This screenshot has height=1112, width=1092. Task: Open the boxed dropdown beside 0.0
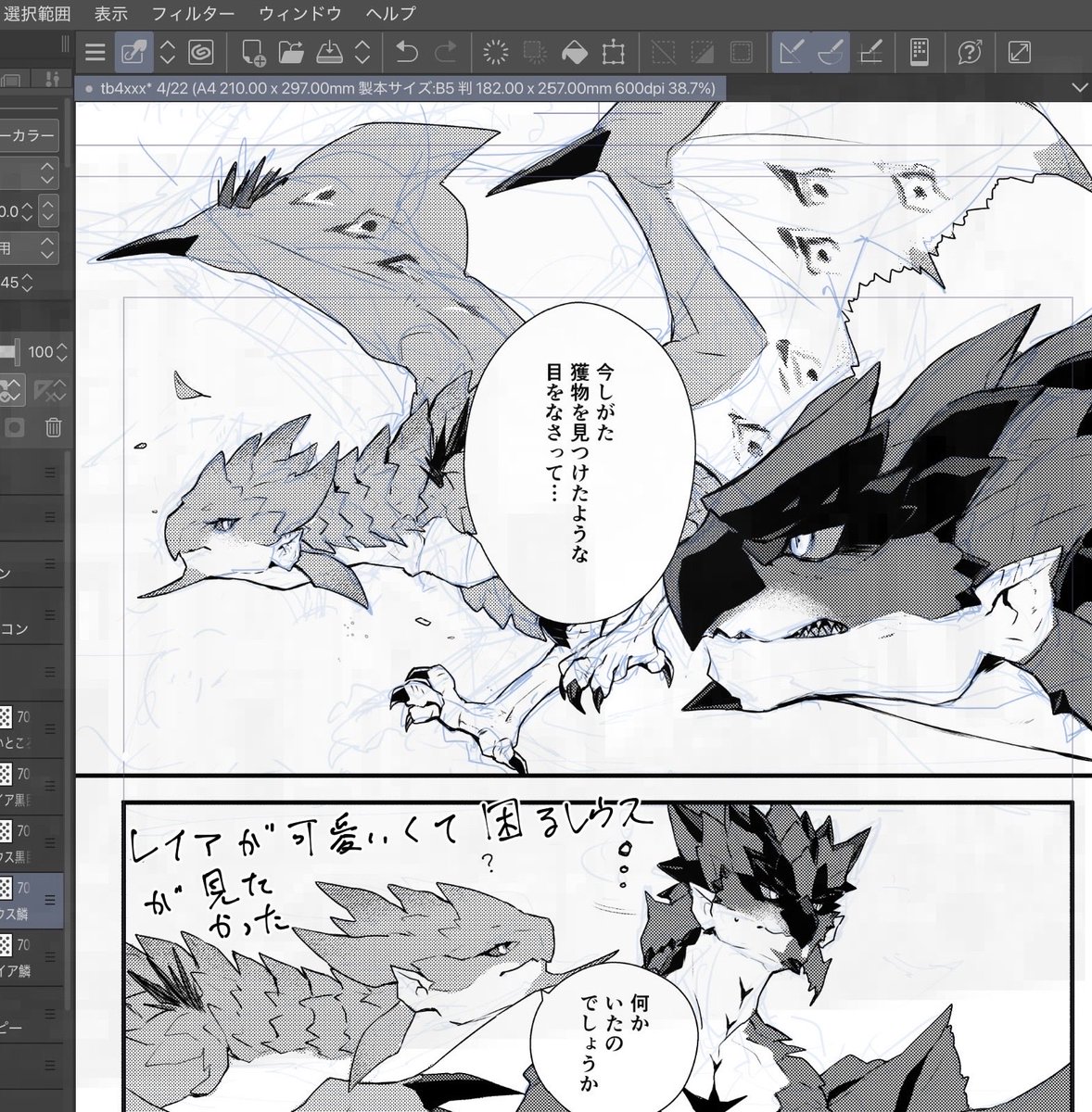(x=48, y=211)
